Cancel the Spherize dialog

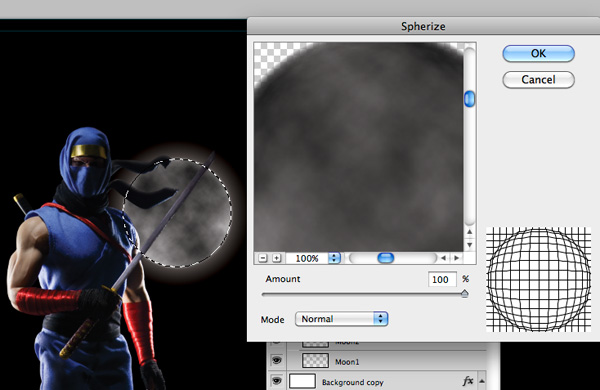[538, 80]
